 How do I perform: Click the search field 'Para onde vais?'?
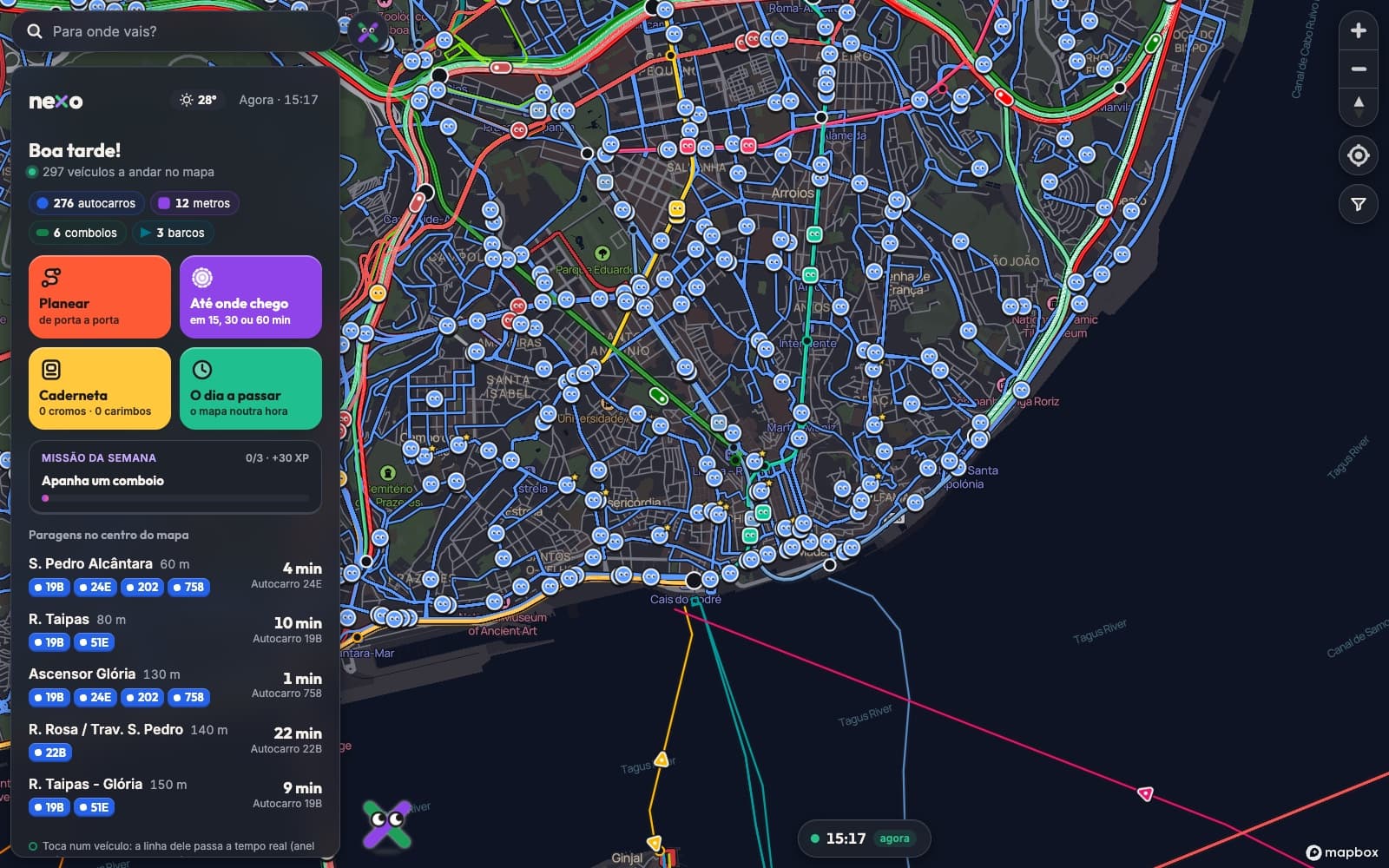coord(174,31)
